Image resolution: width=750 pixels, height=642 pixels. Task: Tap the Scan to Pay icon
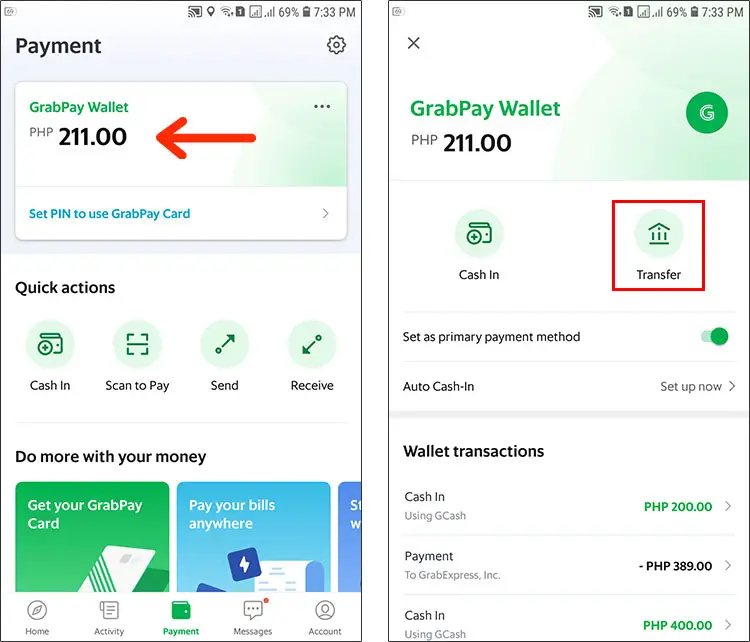137,344
